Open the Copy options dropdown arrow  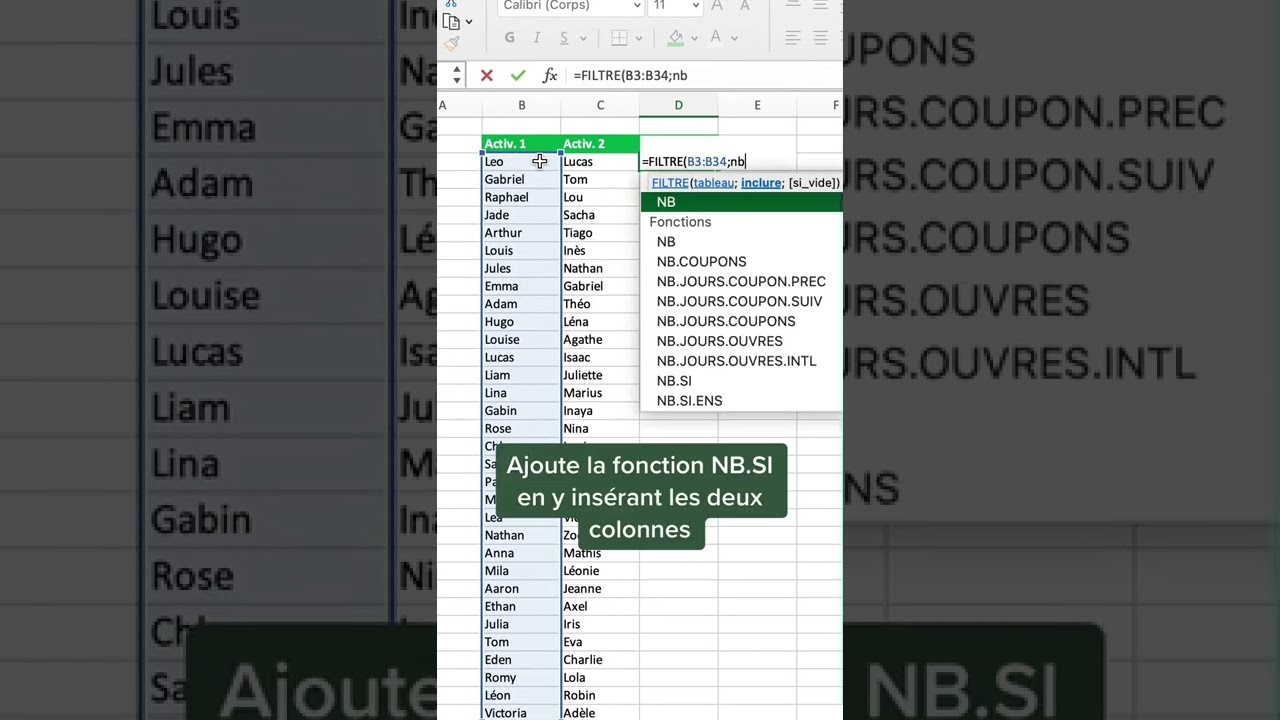469,22
